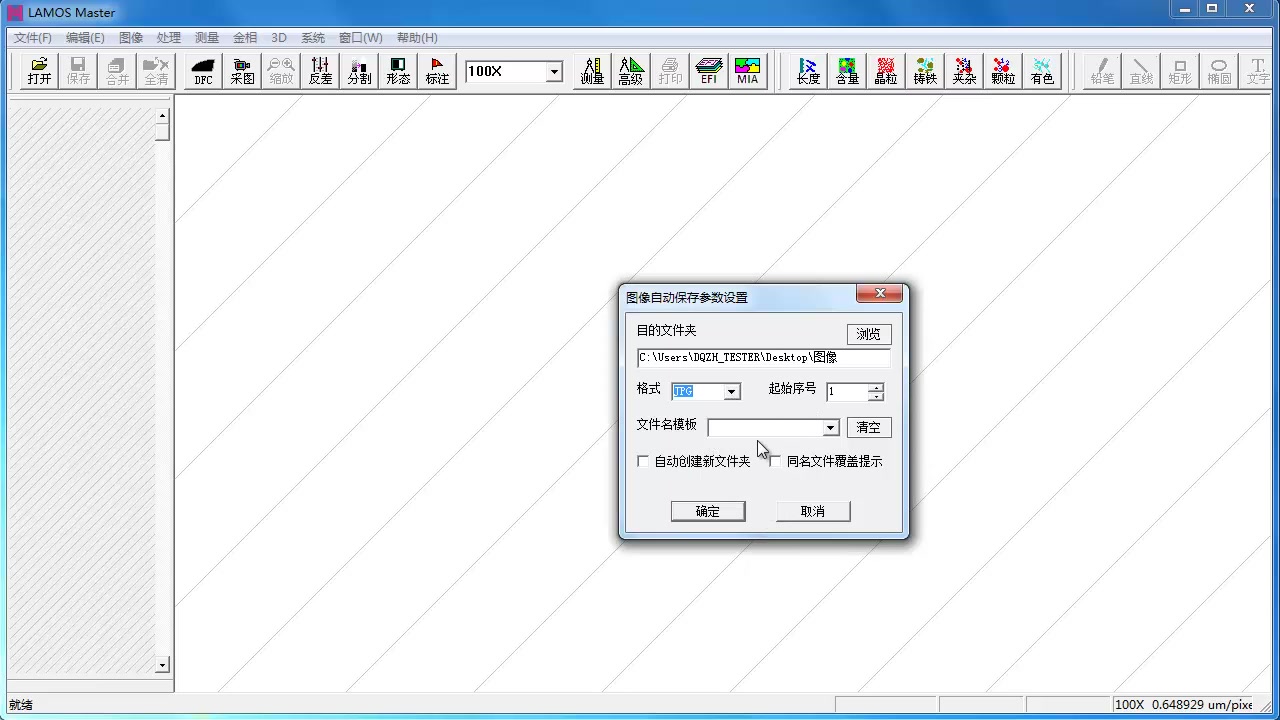Click the 清空 clear button
Image resolution: width=1280 pixels, height=720 pixels.
click(x=869, y=427)
